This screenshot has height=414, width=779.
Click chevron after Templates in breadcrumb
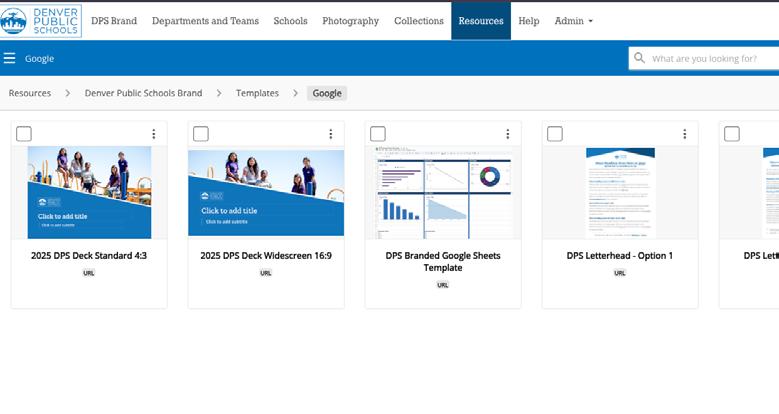click(x=295, y=93)
